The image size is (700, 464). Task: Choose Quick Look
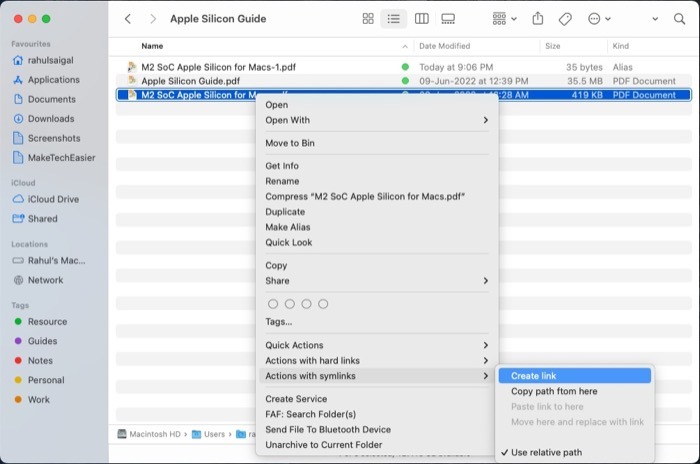[288, 242]
